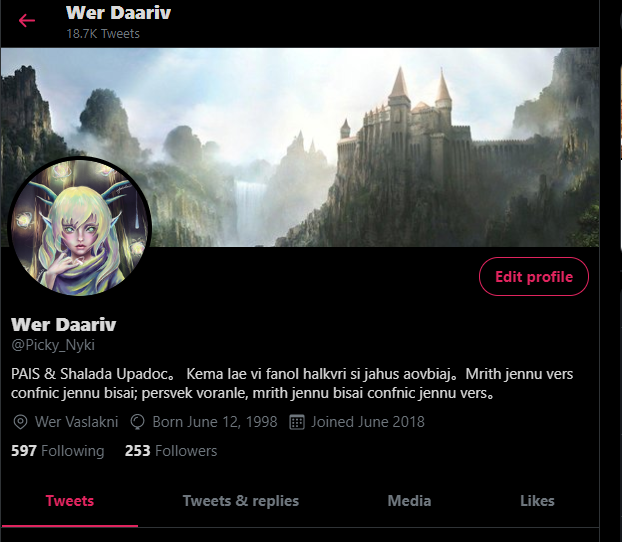Click the birthday balloon icon
The width and height of the screenshot is (622, 542).
(138, 422)
